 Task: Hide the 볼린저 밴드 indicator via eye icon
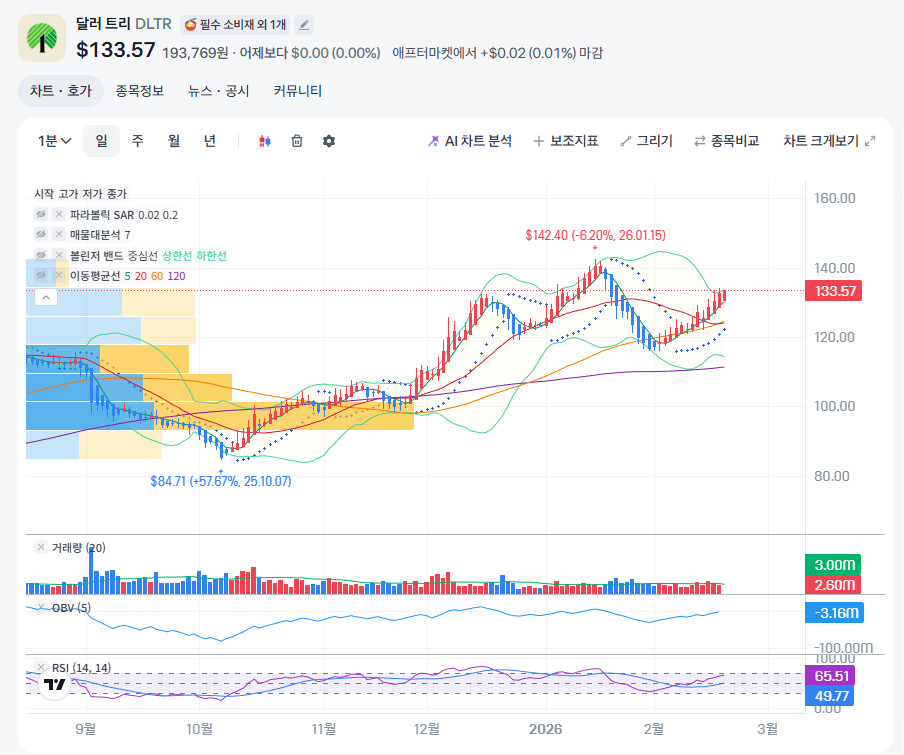pyautogui.click(x=41, y=255)
